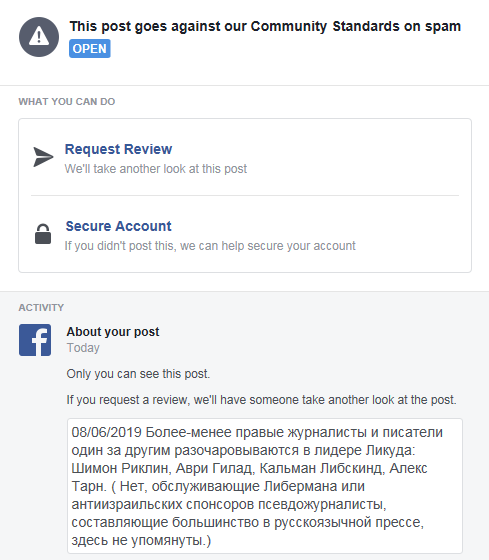Click the About your post title
Image resolution: width=489 pixels, height=560 pixels.
pyautogui.click(x=113, y=332)
